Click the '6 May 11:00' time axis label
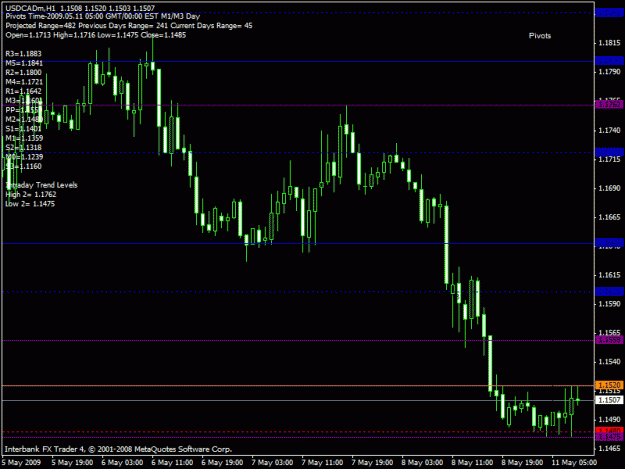625x469 pixels. click(x=172, y=462)
